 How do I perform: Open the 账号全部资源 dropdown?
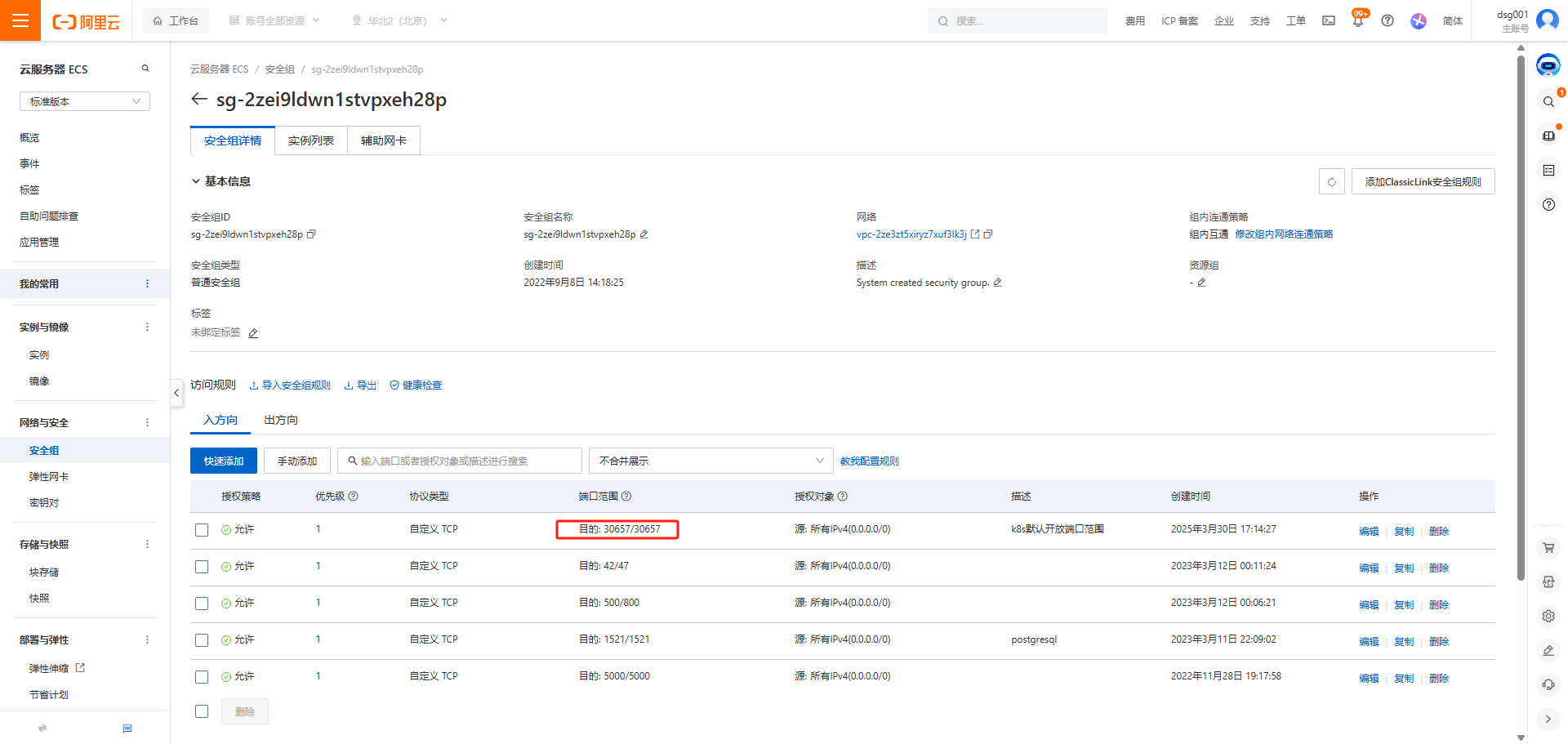(x=274, y=20)
